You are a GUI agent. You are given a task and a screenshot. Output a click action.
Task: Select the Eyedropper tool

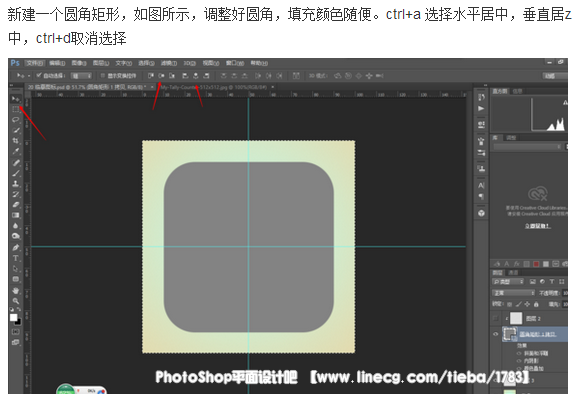[16, 151]
